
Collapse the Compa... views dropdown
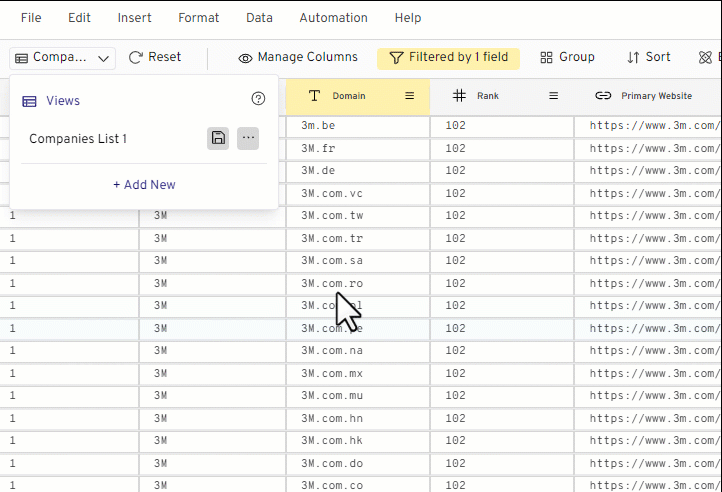[63, 58]
